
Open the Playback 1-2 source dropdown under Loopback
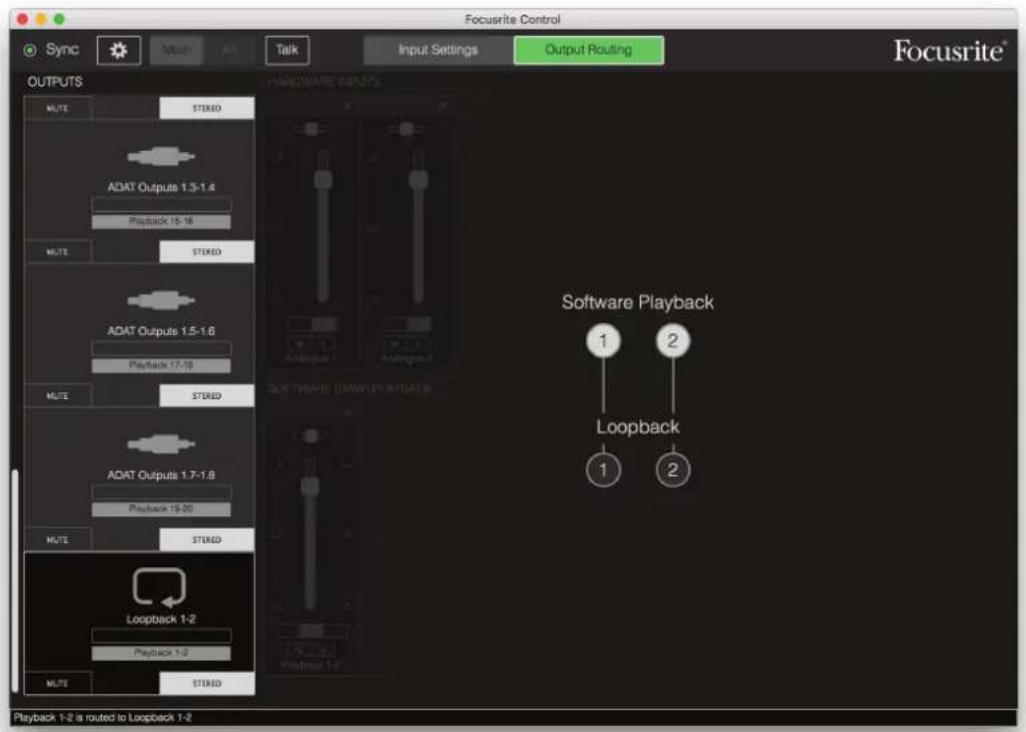click(x=161, y=652)
